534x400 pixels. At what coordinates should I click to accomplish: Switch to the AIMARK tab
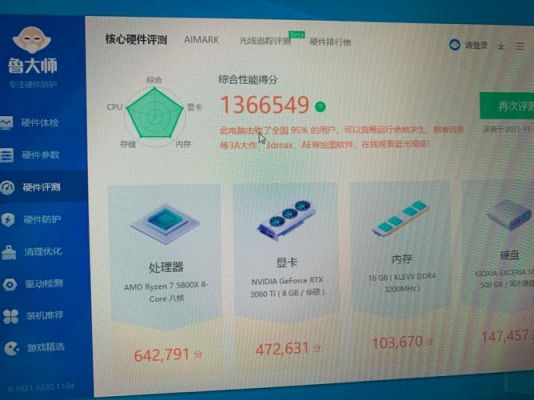tap(202, 40)
